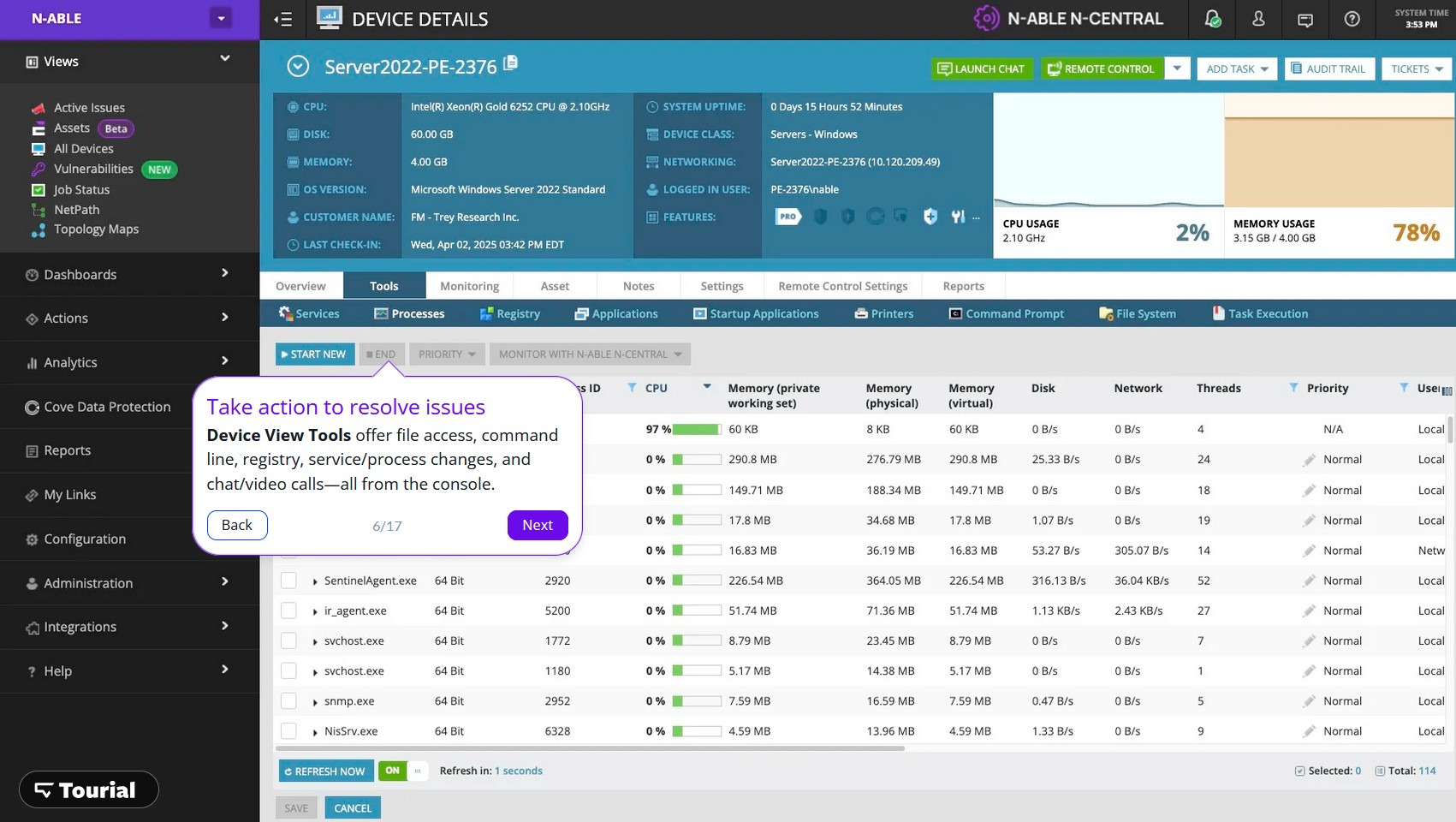This screenshot has width=1456, height=822.
Task: Copy the device name Server2022-PE-2376
Action: (x=511, y=63)
